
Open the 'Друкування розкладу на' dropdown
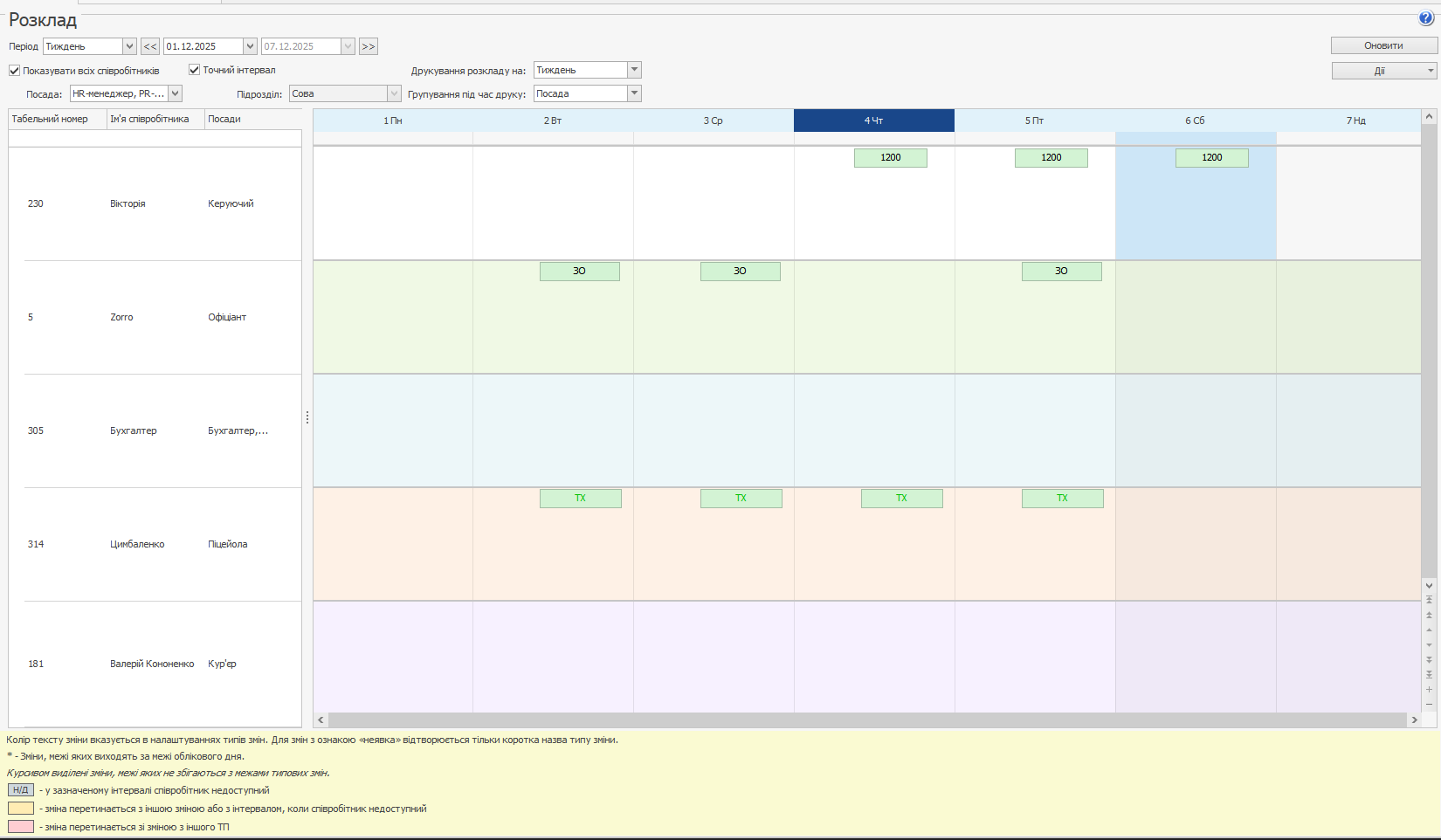tap(634, 70)
